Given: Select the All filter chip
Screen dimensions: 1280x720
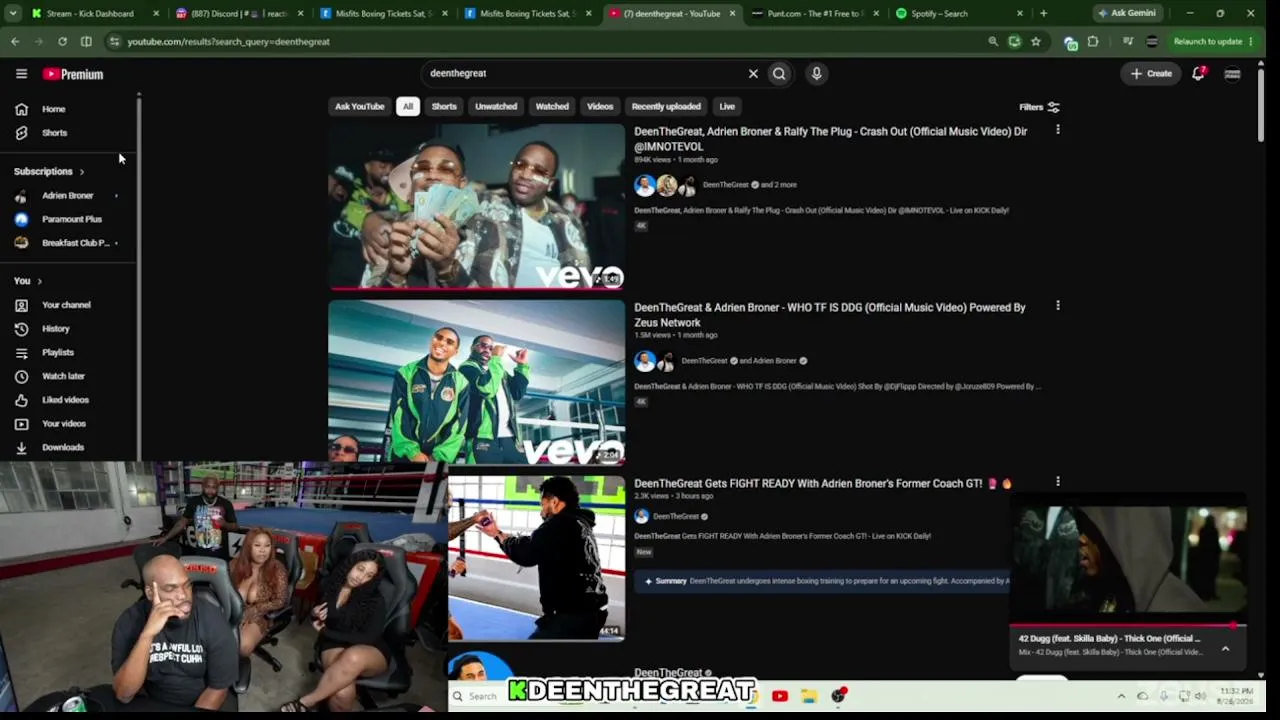Looking at the screenshot, I should [x=407, y=106].
